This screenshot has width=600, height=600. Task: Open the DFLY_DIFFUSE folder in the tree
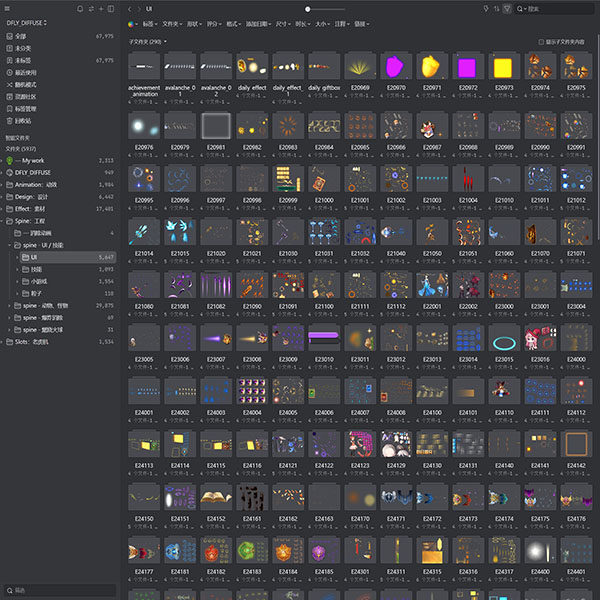click(x=60, y=173)
